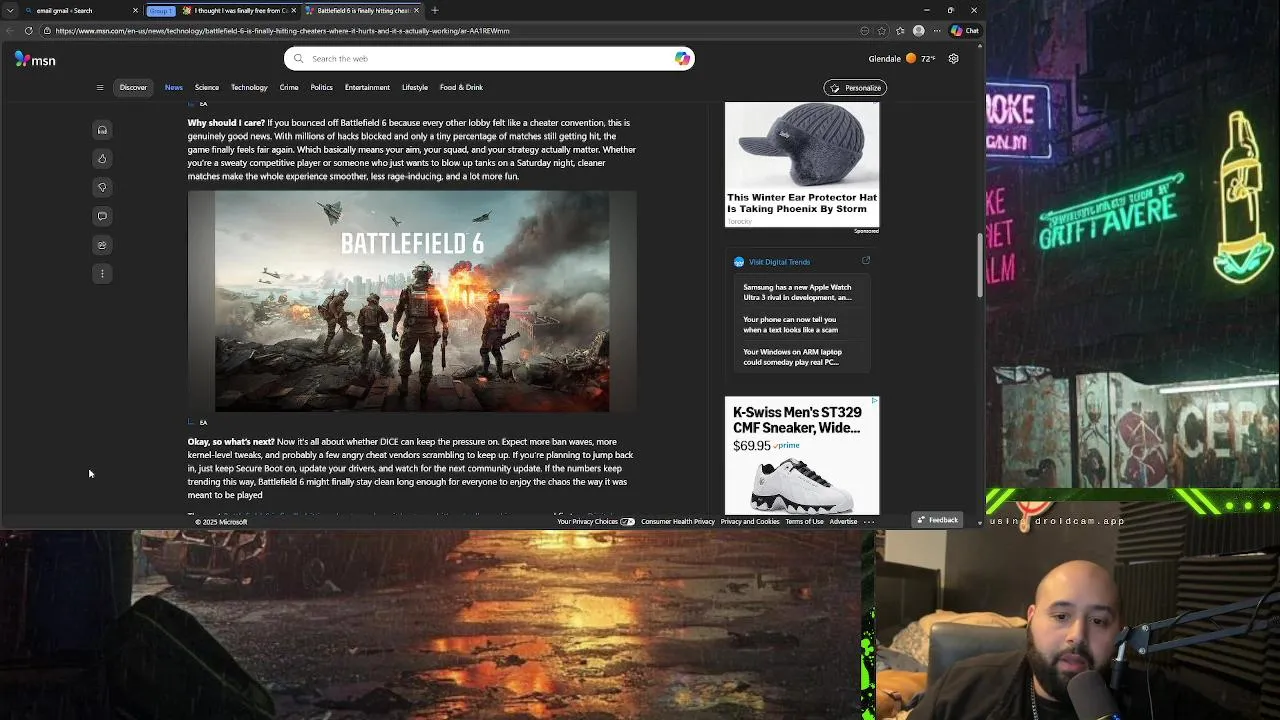Click the thumbs down dislike icon
This screenshot has width=1280, height=720.
pyautogui.click(x=102, y=187)
